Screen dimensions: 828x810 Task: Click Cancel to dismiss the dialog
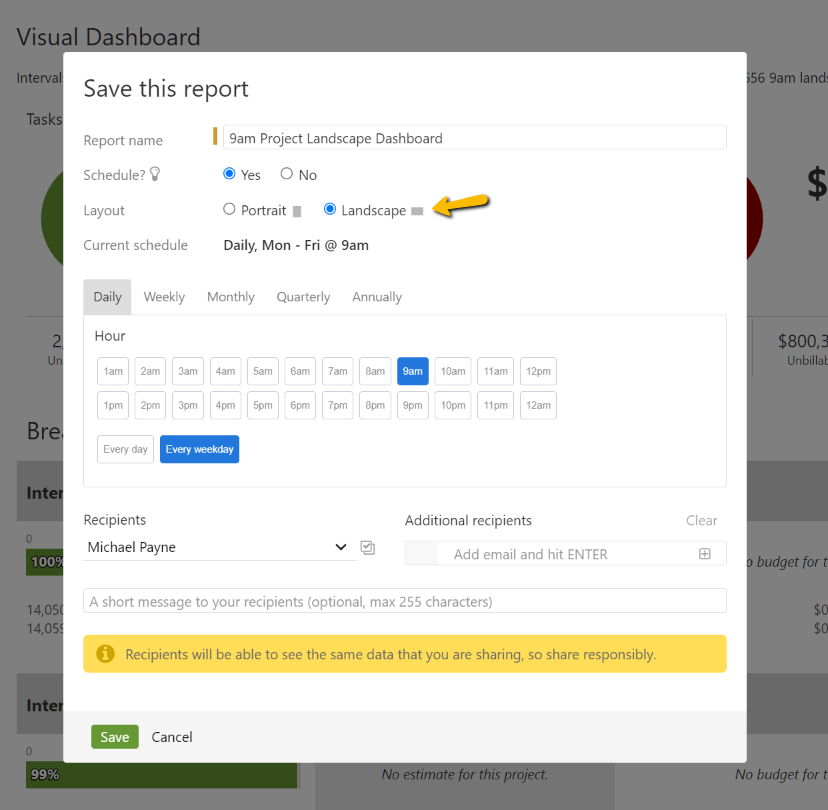pos(172,737)
